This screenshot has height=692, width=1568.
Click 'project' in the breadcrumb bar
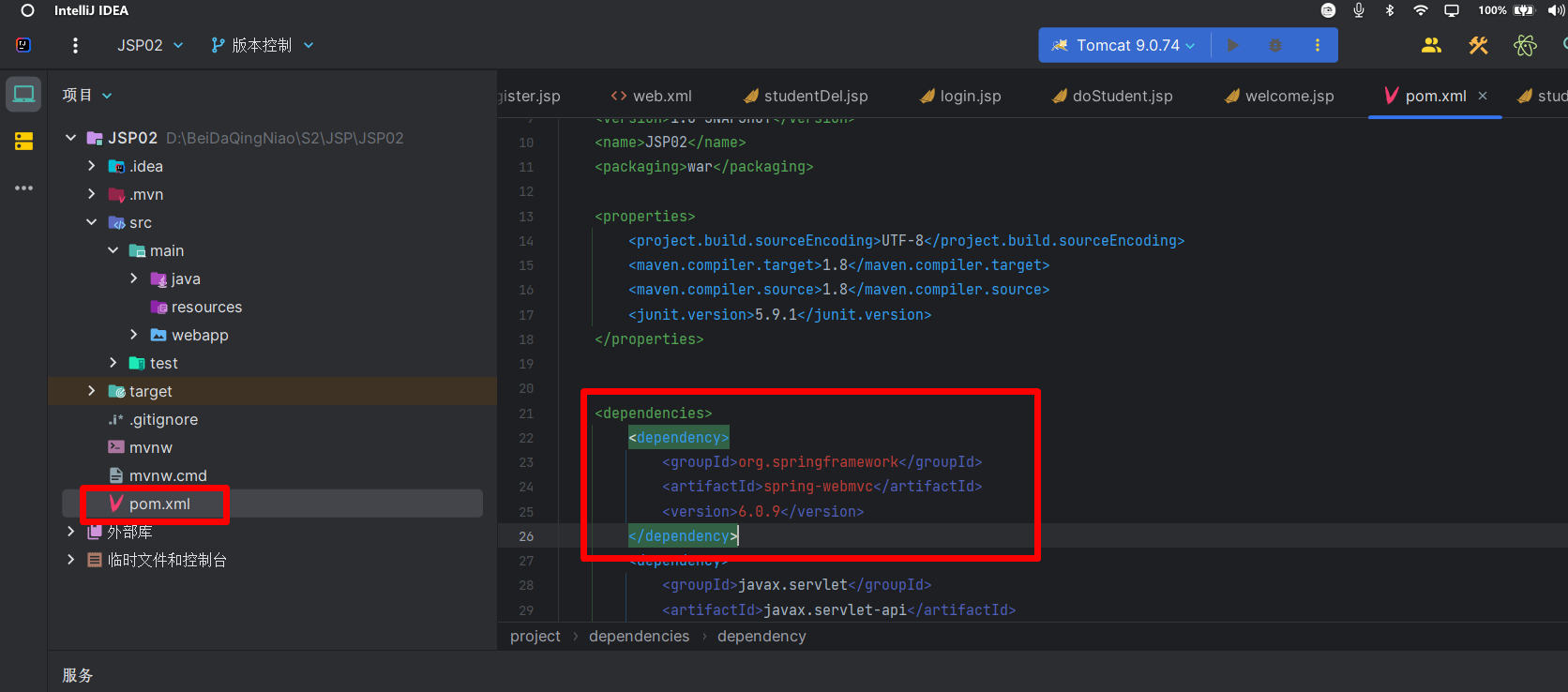point(535,636)
